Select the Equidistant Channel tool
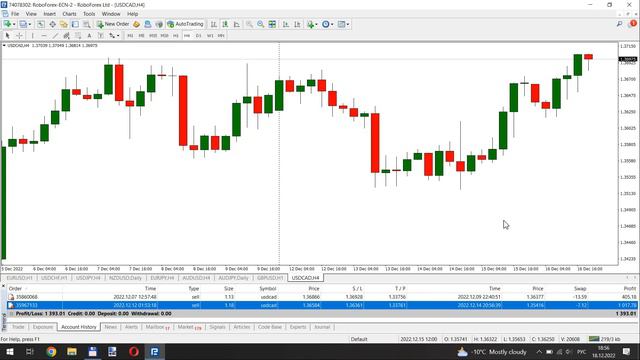640x360 pixels. (67, 36)
